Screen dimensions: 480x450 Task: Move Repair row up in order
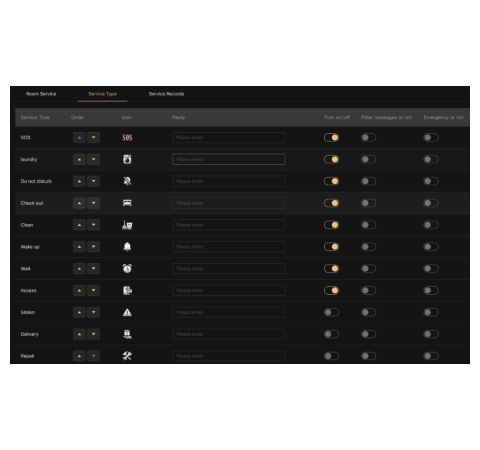(79, 356)
